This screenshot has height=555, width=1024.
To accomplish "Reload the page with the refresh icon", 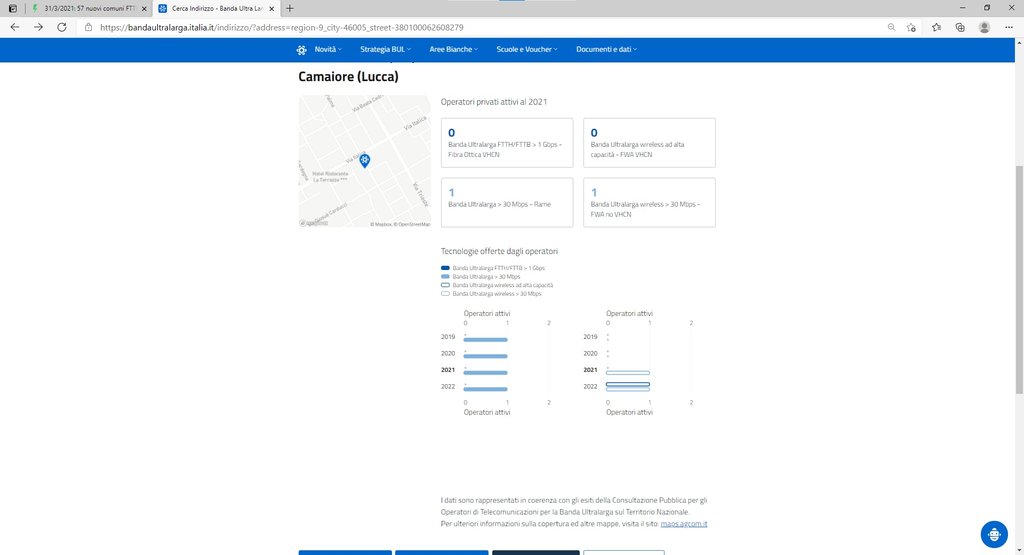I will pyautogui.click(x=61, y=27).
